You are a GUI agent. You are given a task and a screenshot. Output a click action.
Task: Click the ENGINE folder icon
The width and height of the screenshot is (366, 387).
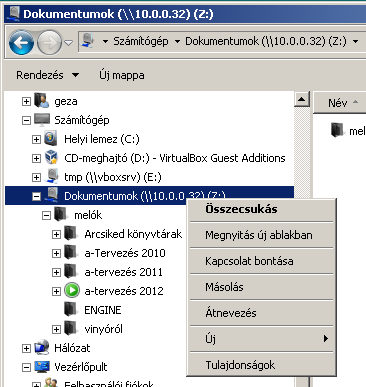click(71, 309)
